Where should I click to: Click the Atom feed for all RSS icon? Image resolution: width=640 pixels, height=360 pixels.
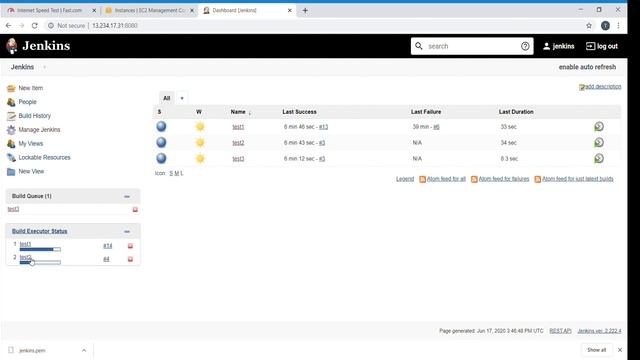point(422,179)
